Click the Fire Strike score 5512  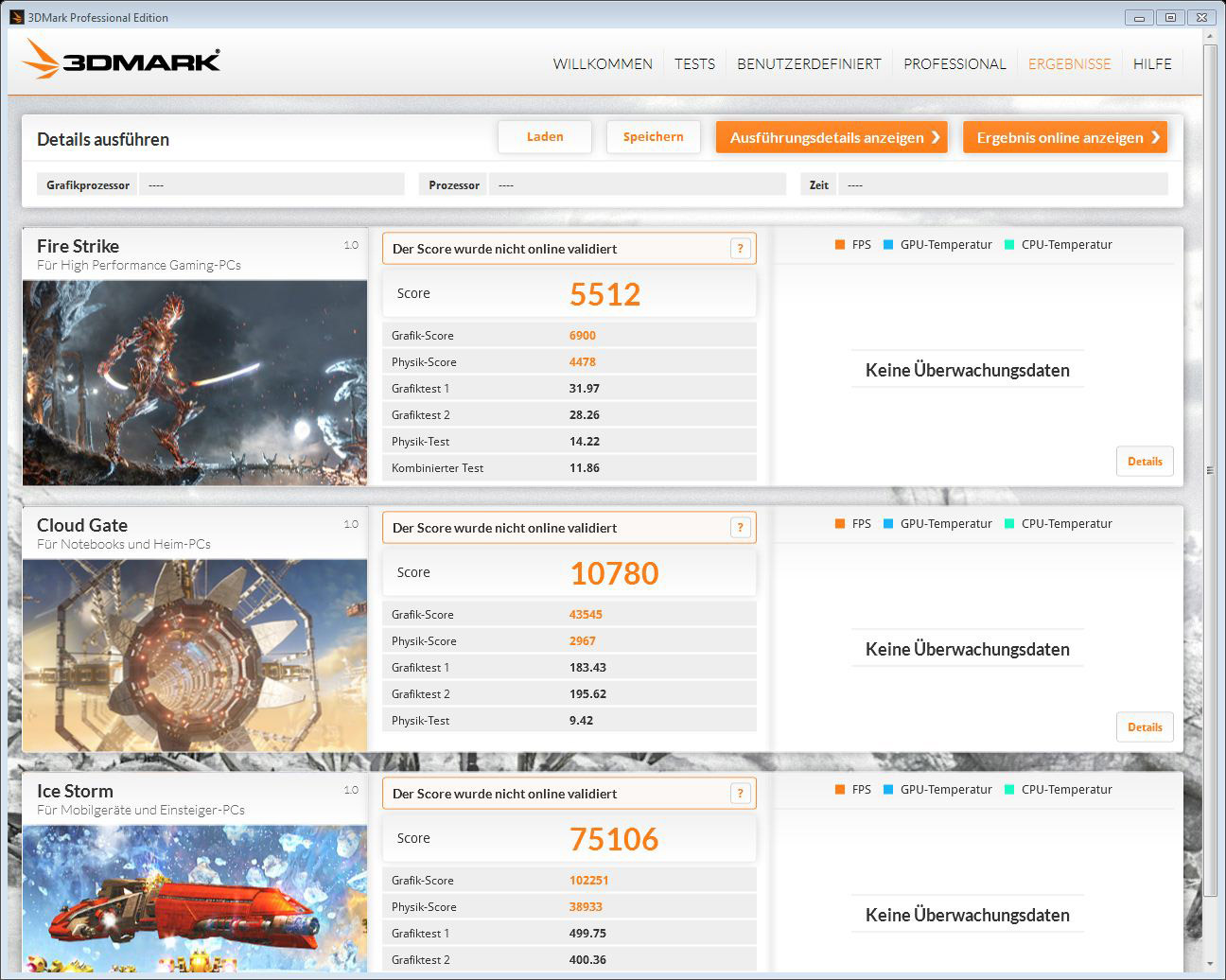tap(605, 294)
